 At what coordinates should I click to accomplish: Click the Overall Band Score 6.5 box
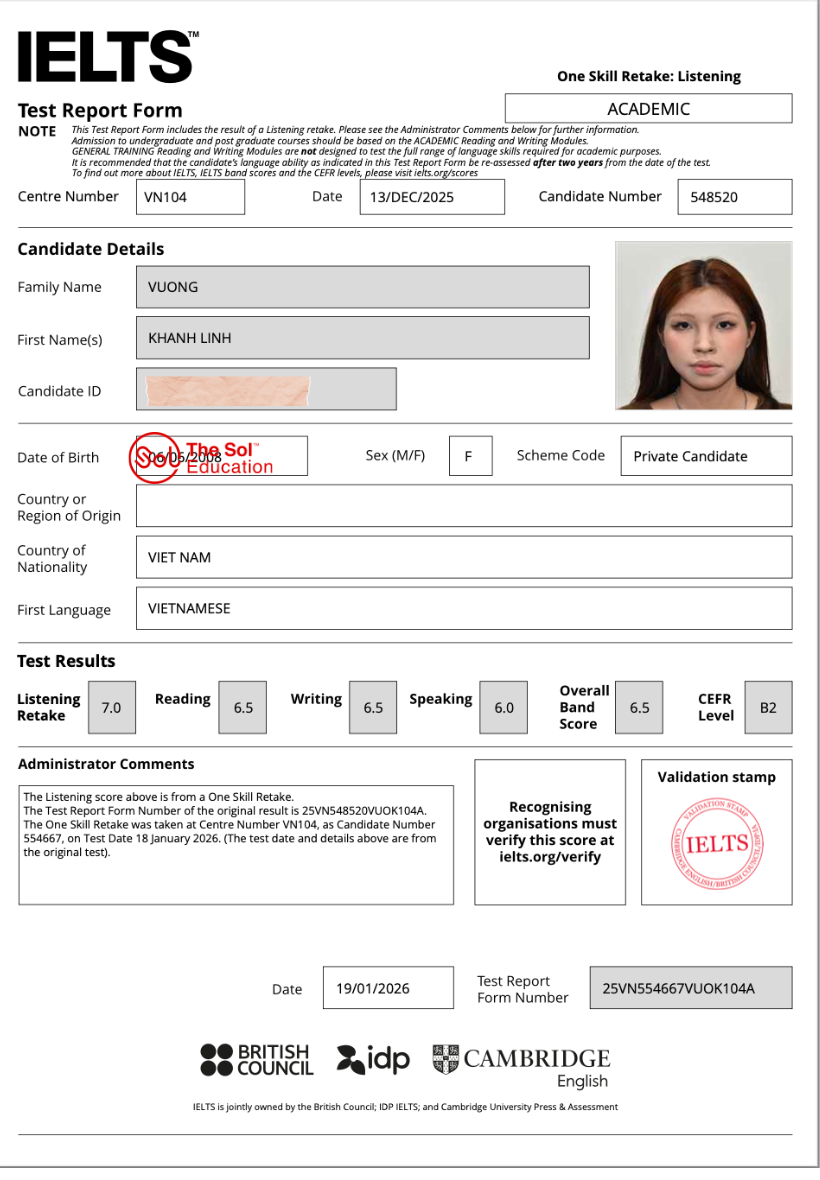point(638,707)
